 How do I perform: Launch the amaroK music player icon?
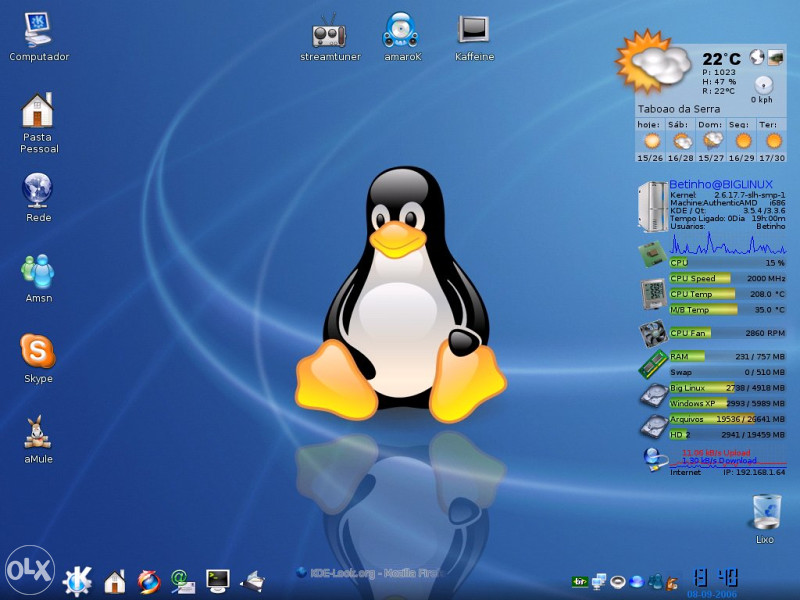402,37
